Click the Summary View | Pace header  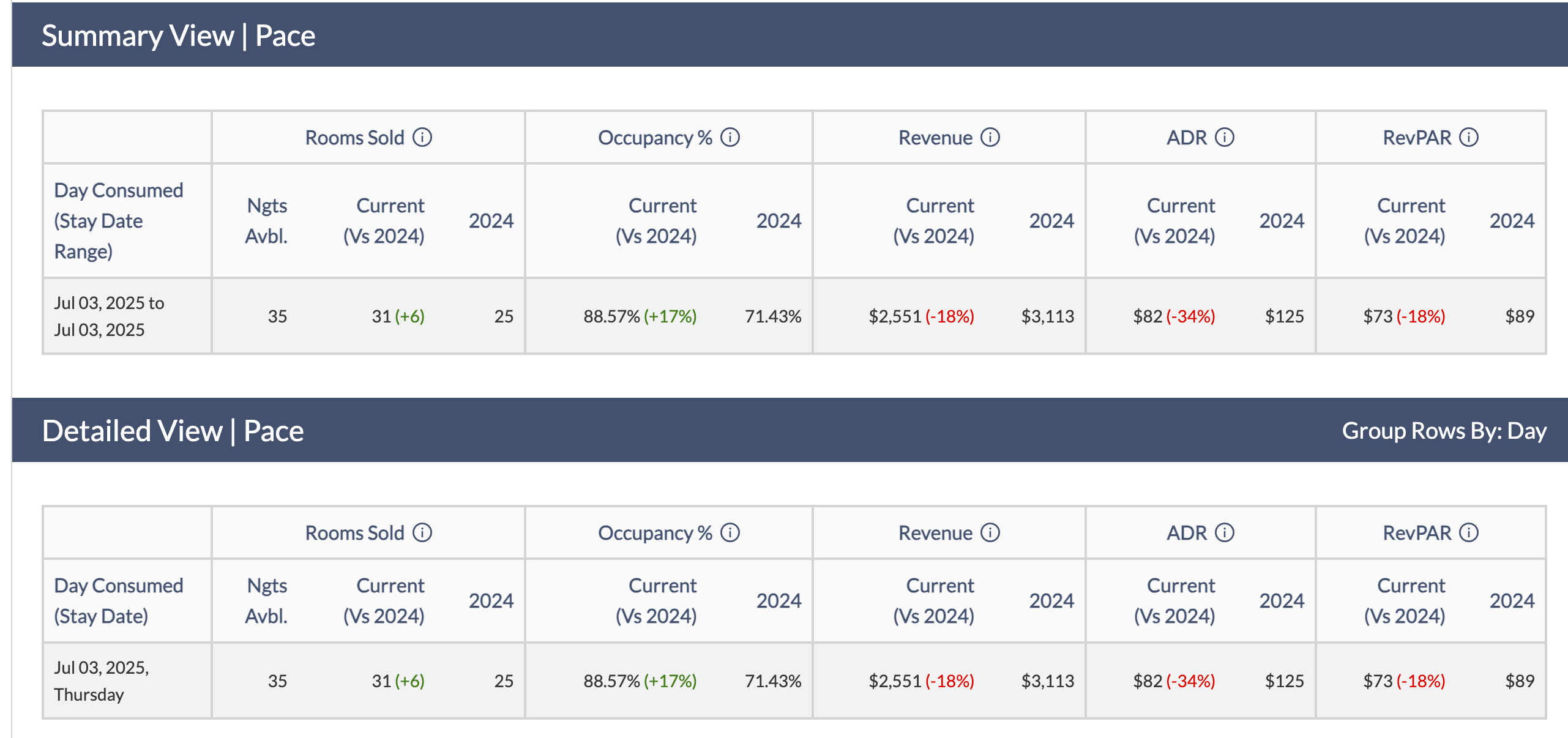178,35
